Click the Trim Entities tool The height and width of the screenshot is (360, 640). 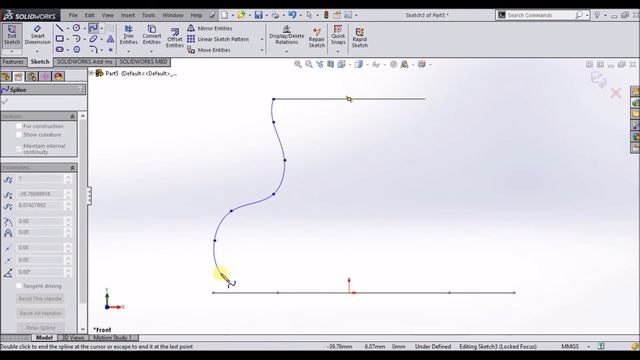[129, 35]
